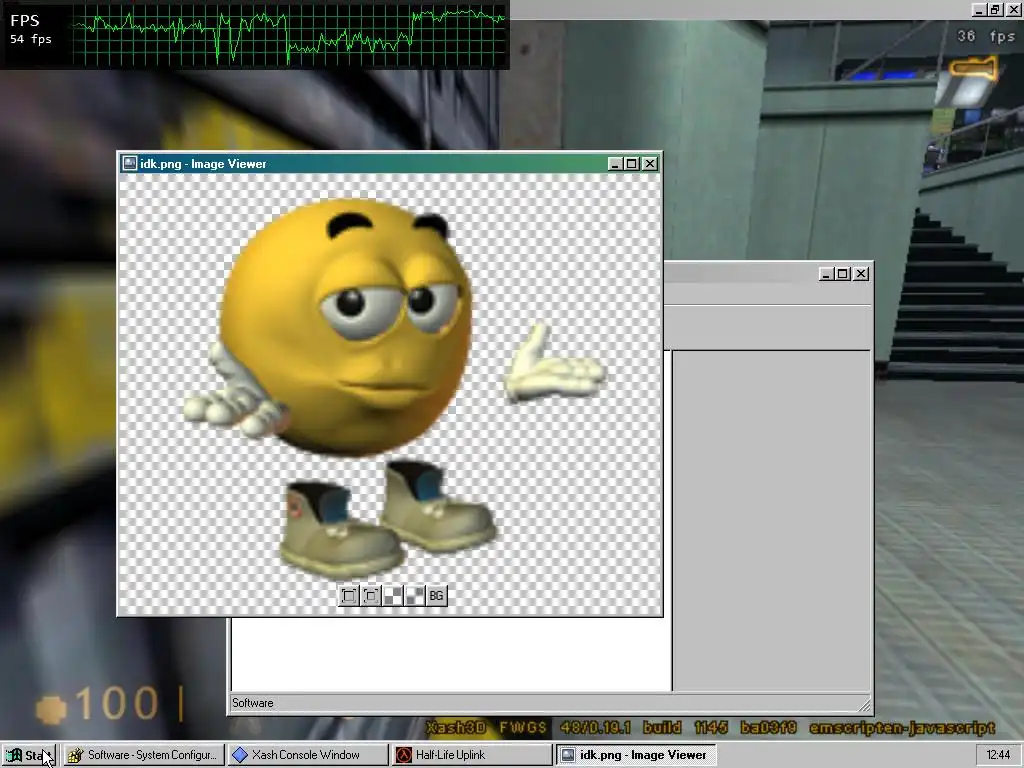Click the actual-size icon in Image Viewer toolbar

click(371, 596)
